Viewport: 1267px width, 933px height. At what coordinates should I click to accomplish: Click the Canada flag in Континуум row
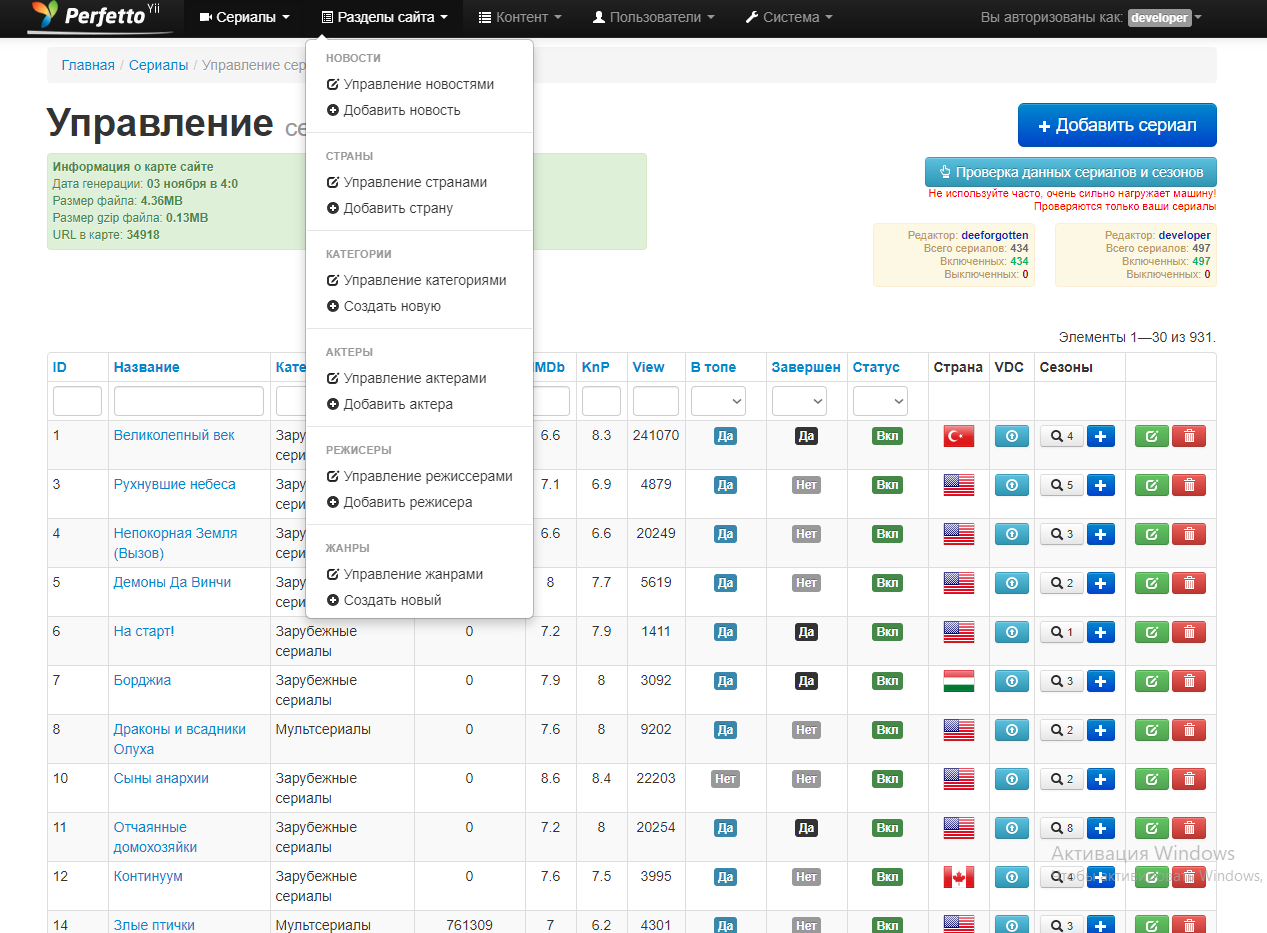(x=958, y=877)
